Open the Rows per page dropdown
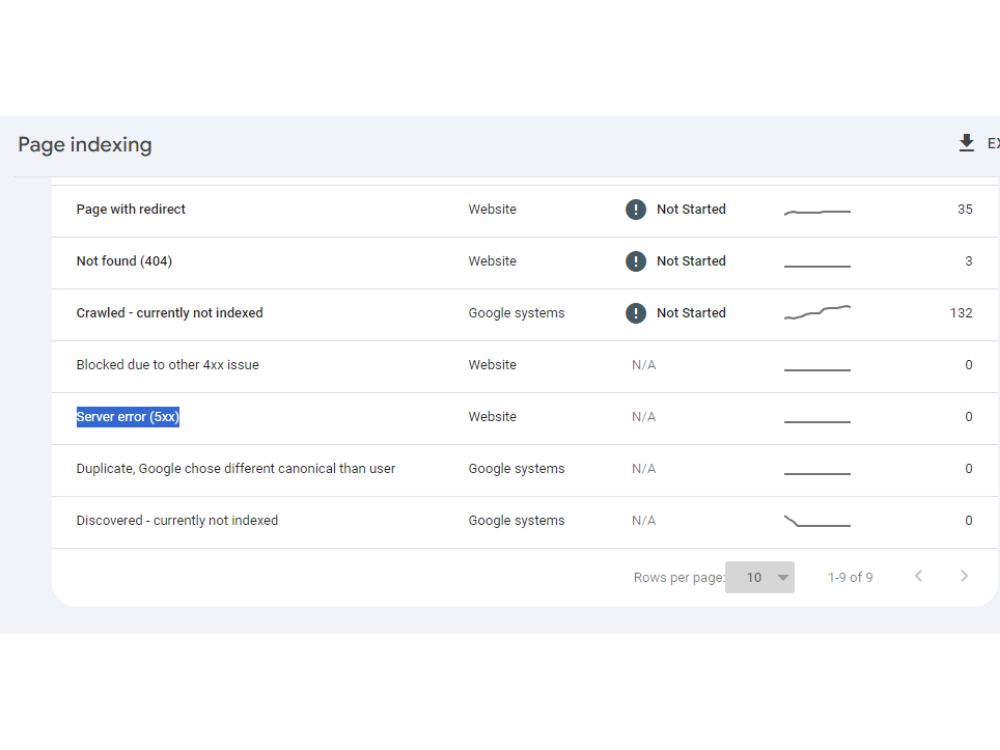The width and height of the screenshot is (1000, 750). coord(760,577)
